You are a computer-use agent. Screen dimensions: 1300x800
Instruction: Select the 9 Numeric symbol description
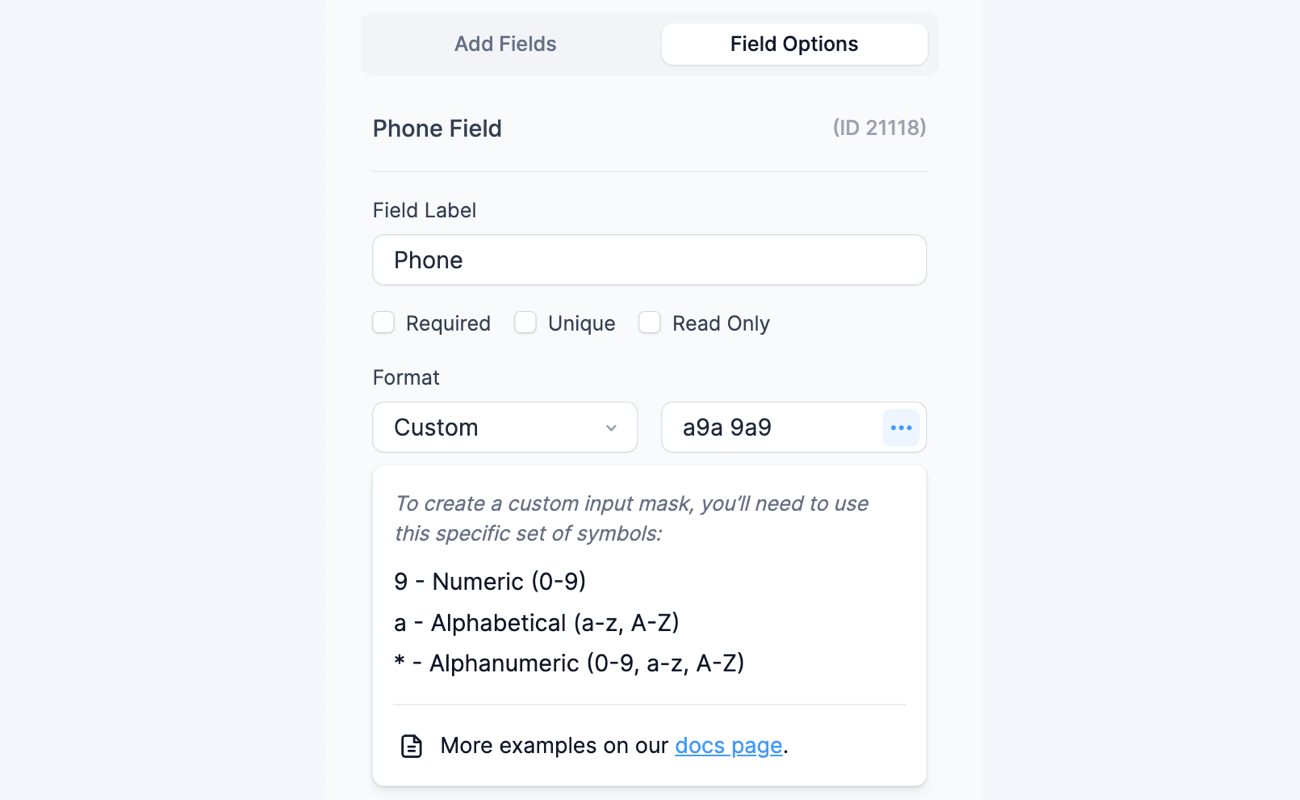pyautogui.click(x=490, y=581)
